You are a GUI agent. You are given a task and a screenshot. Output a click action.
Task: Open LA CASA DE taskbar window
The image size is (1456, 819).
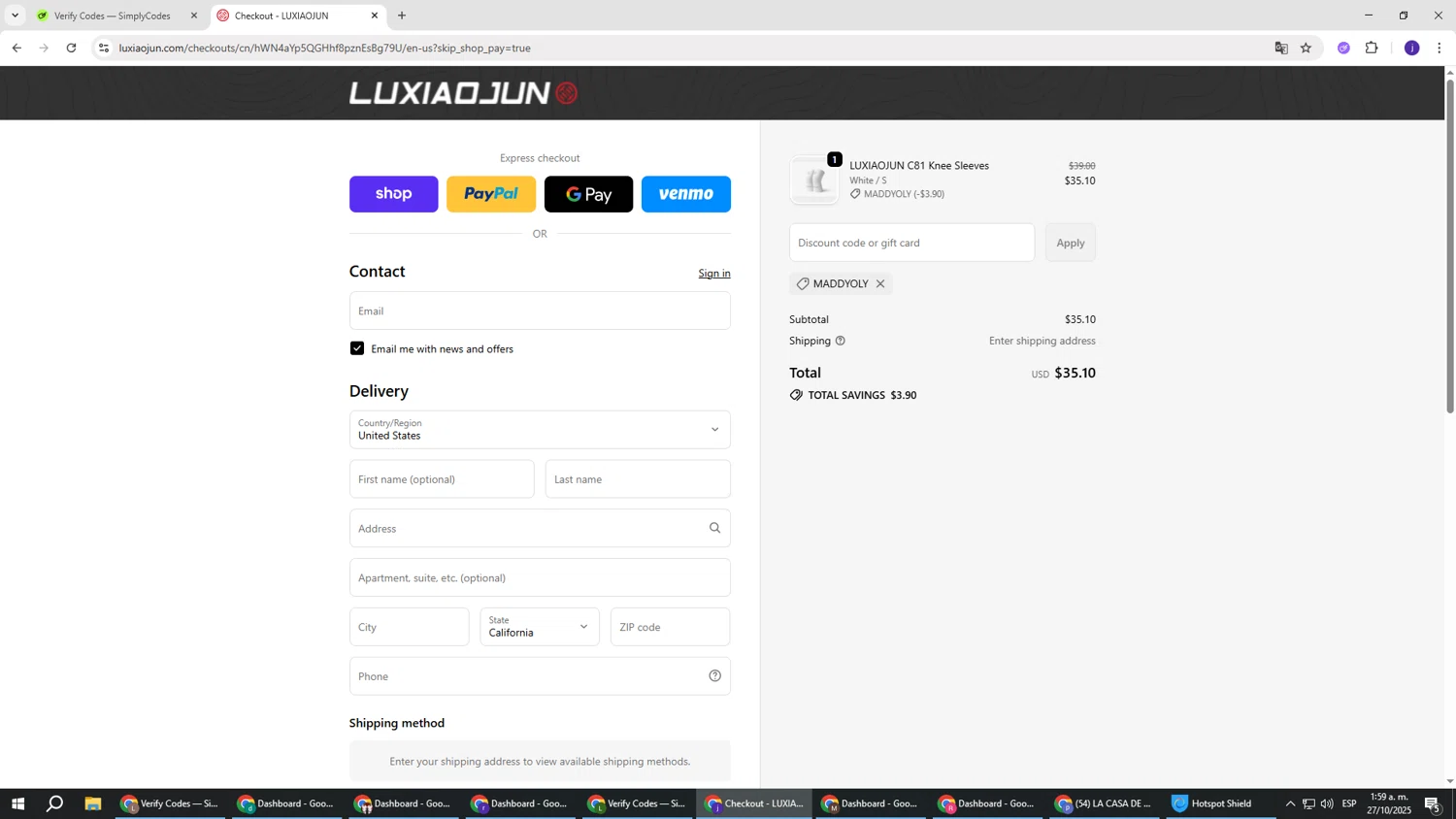click(1105, 803)
